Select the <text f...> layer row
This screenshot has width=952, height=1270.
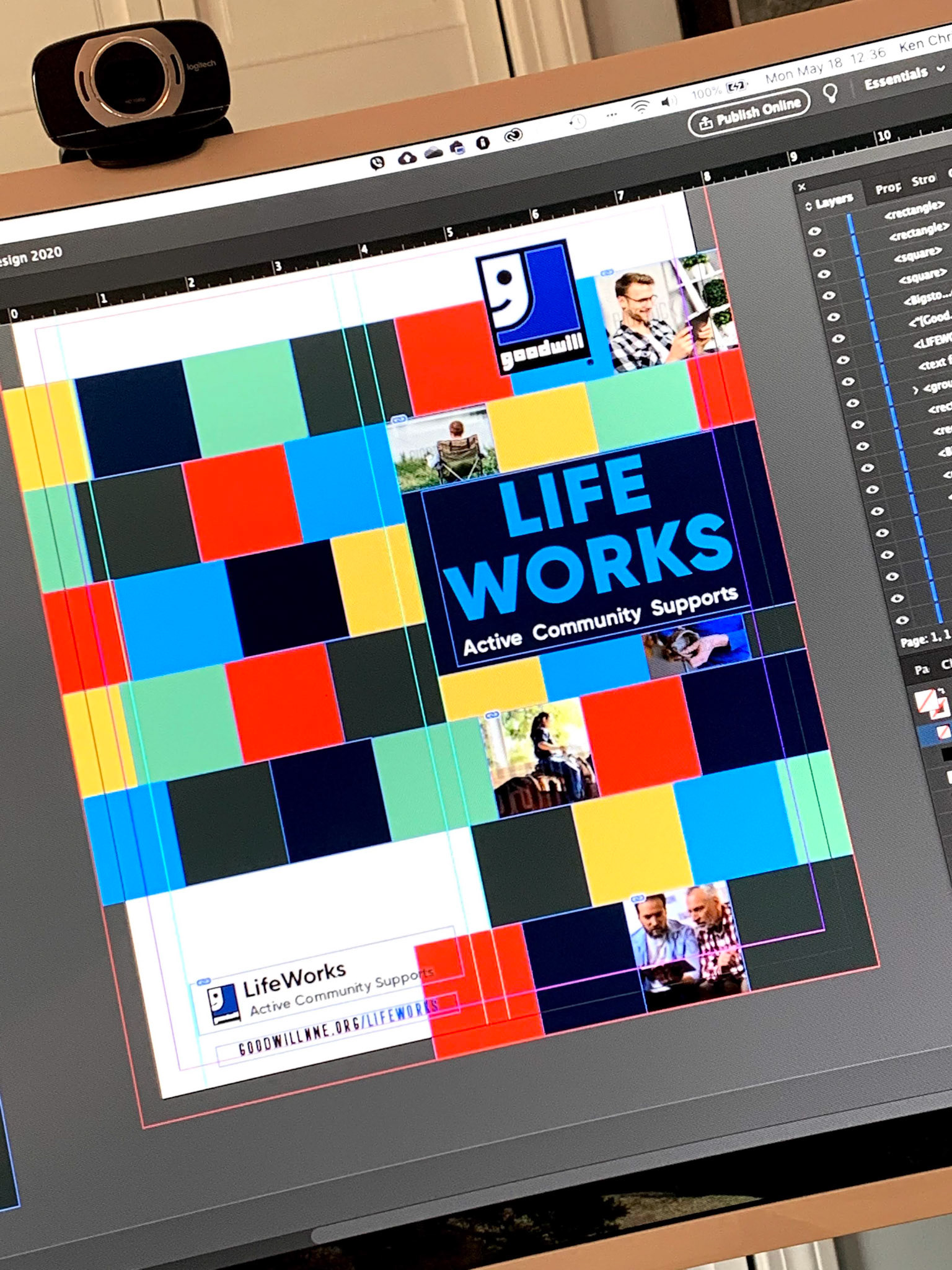click(x=935, y=362)
